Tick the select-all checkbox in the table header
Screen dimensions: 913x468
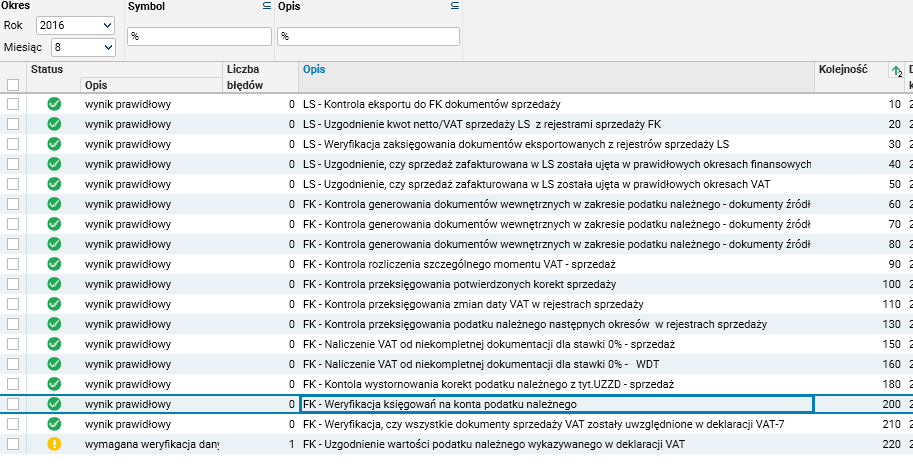[x=13, y=85]
